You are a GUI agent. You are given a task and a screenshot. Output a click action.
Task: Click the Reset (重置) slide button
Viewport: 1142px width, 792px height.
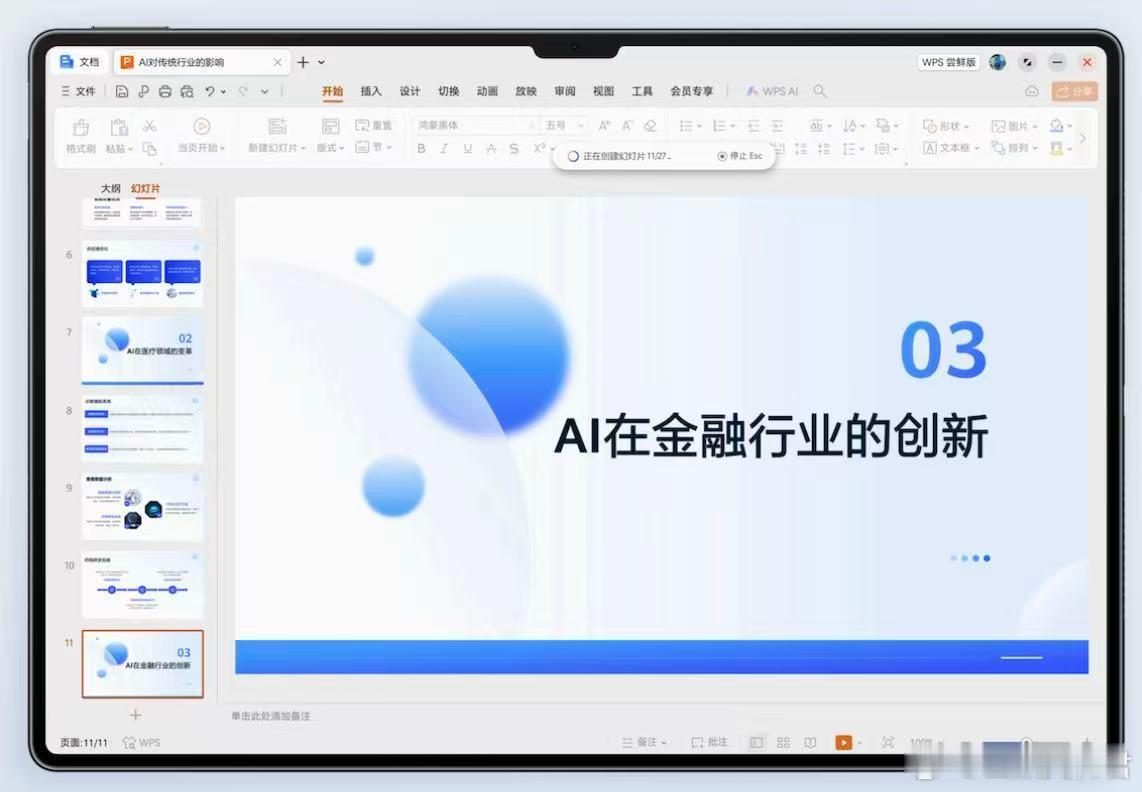coord(374,126)
